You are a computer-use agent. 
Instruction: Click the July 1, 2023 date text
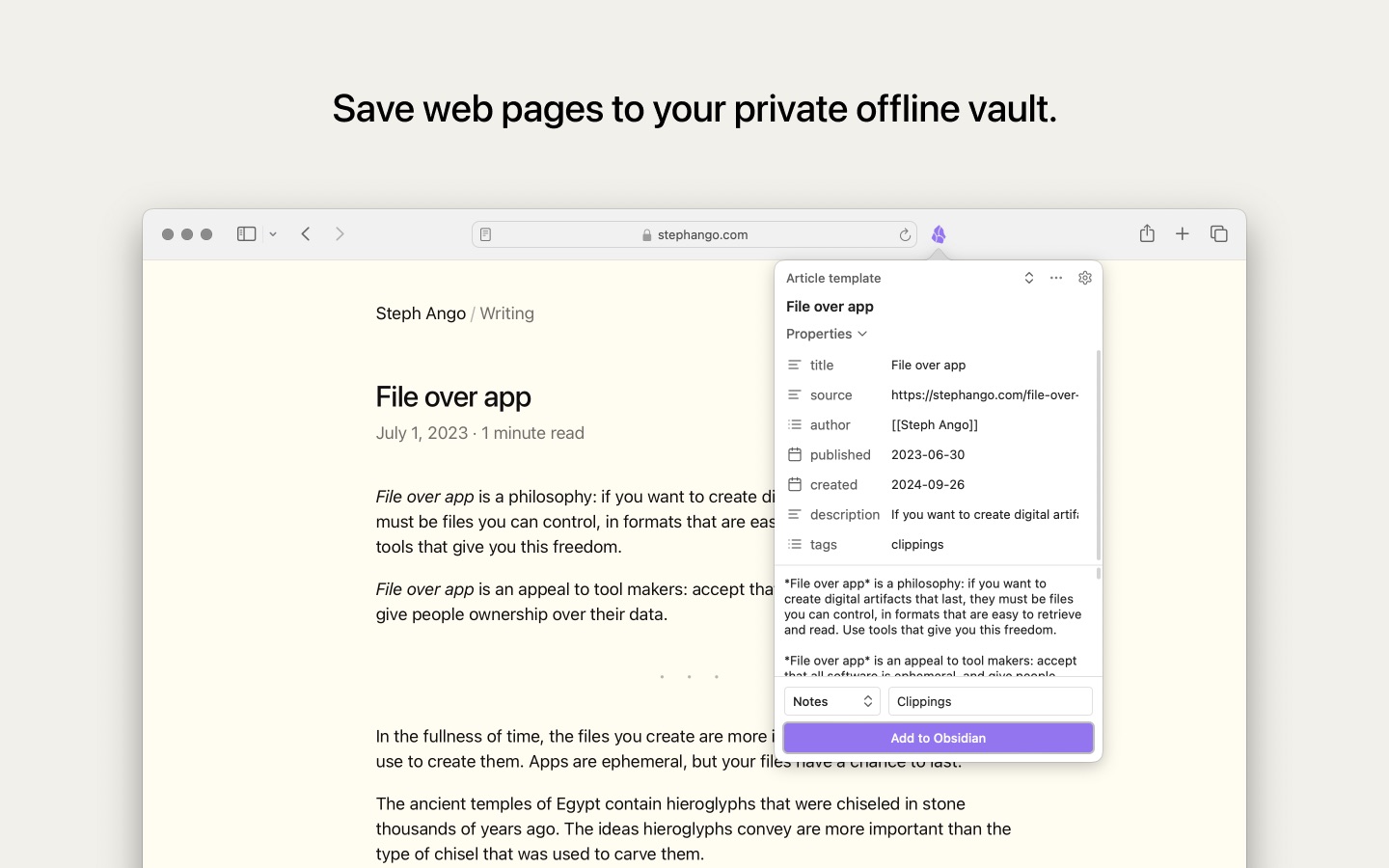[x=422, y=433]
